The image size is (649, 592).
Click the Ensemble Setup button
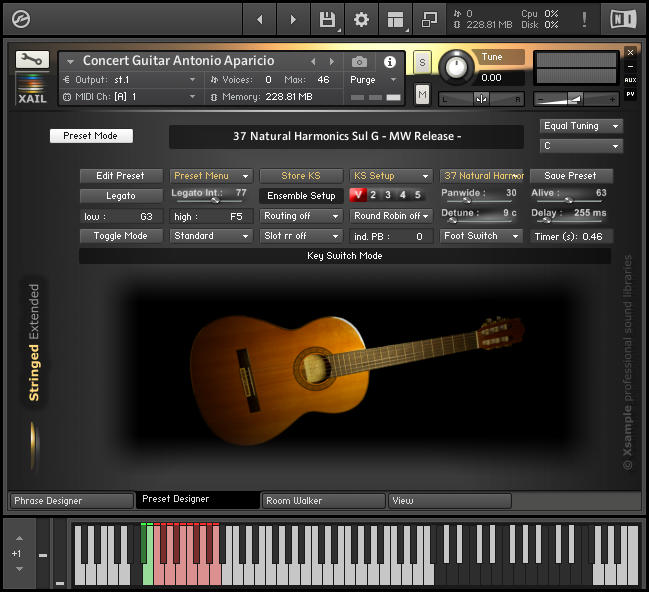pyautogui.click(x=301, y=196)
